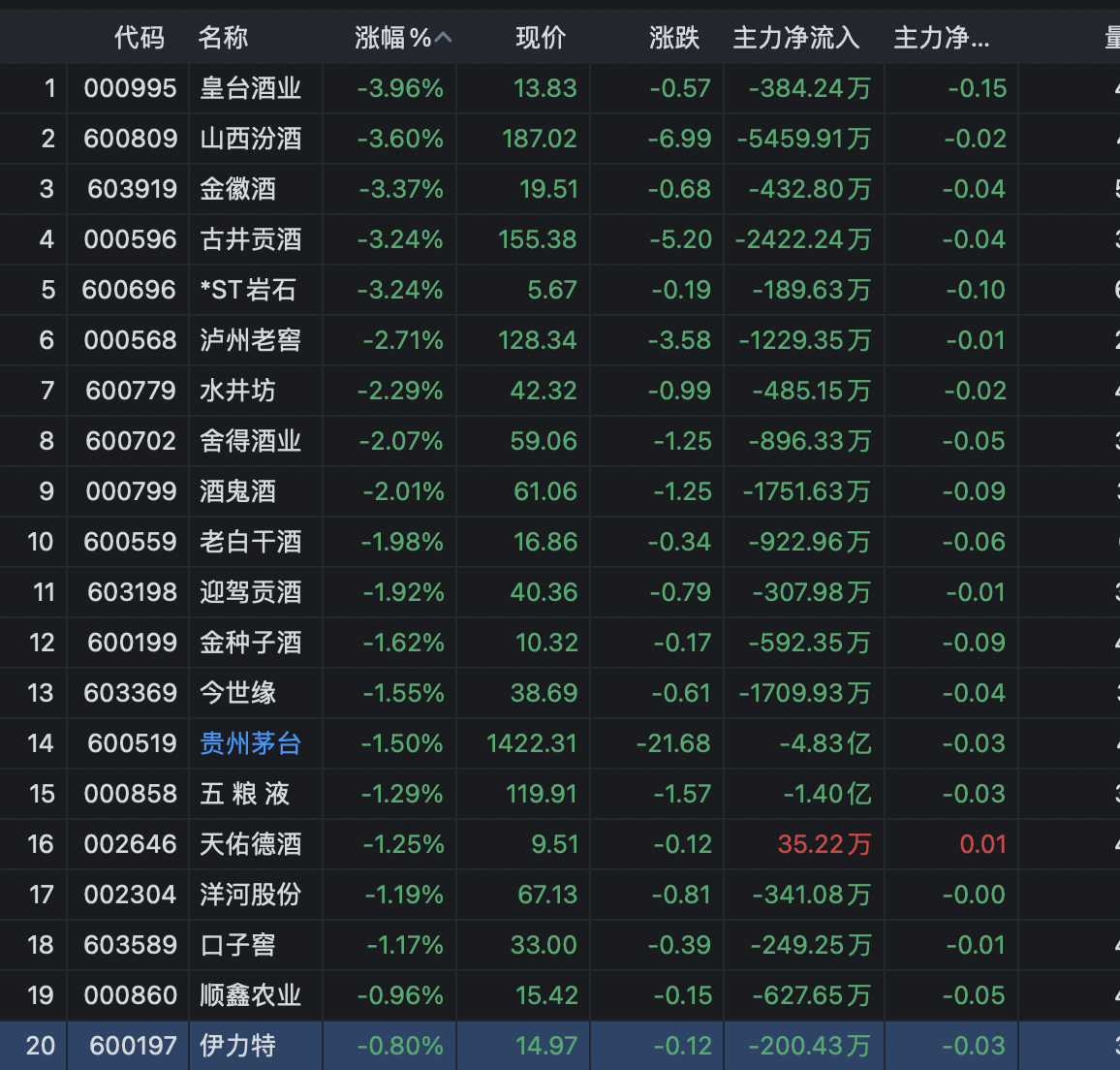Image resolution: width=1120 pixels, height=1070 pixels.
Task: Click net inflow value -1.40亿
Action: (827, 794)
